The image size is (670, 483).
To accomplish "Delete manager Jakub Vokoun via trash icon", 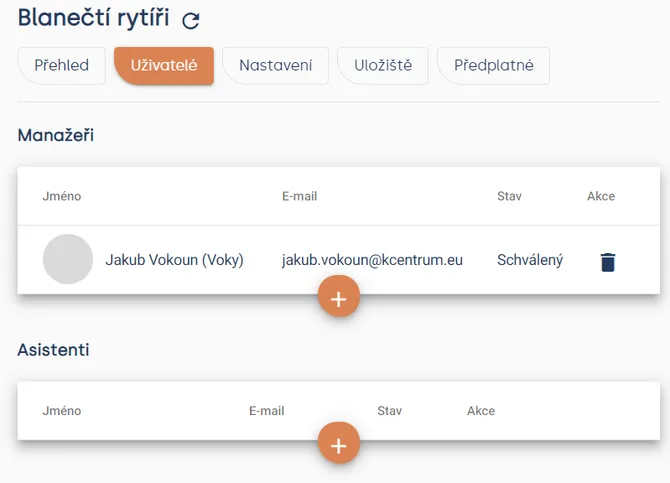I will point(608,262).
